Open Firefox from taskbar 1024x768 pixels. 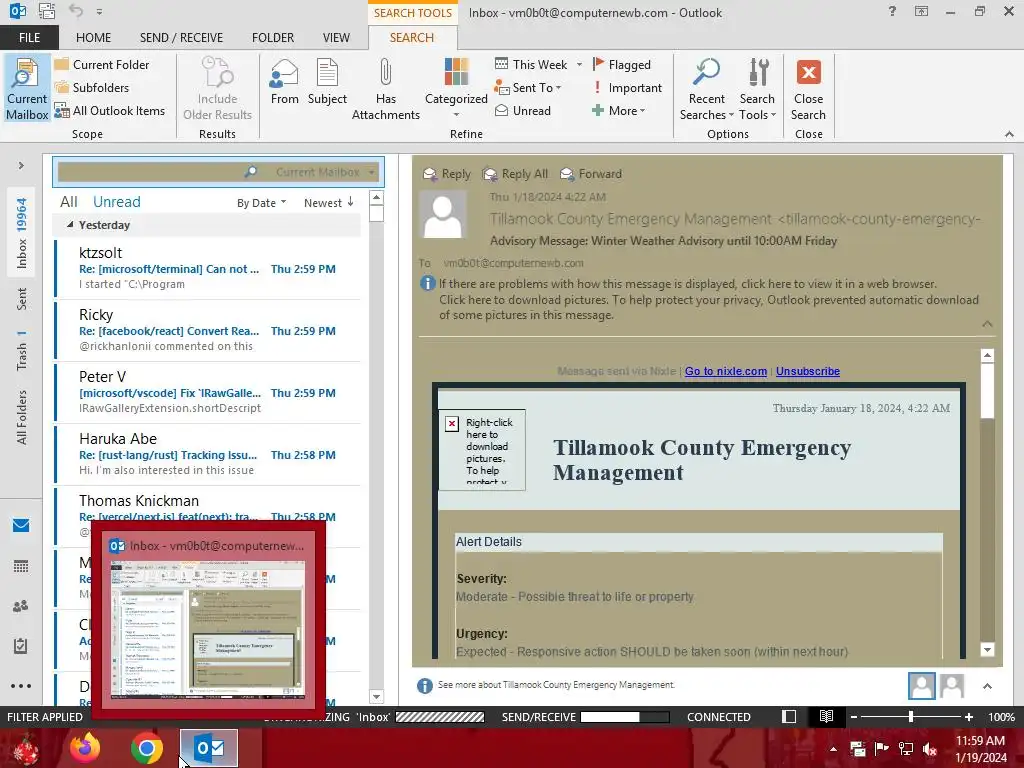86,748
